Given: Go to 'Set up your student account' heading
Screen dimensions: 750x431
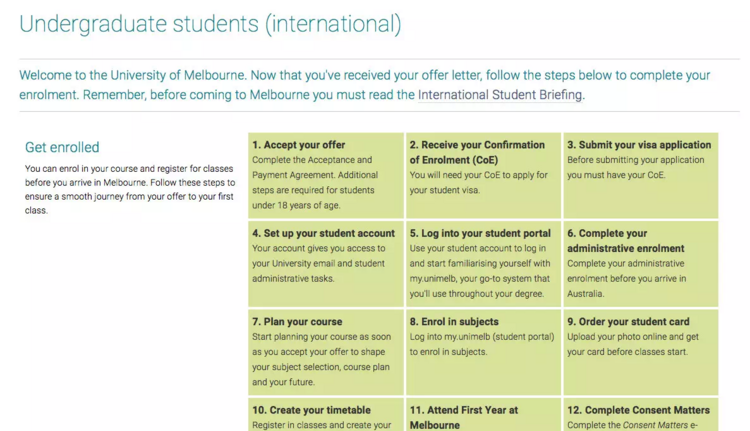Looking at the screenshot, I should pos(323,234).
